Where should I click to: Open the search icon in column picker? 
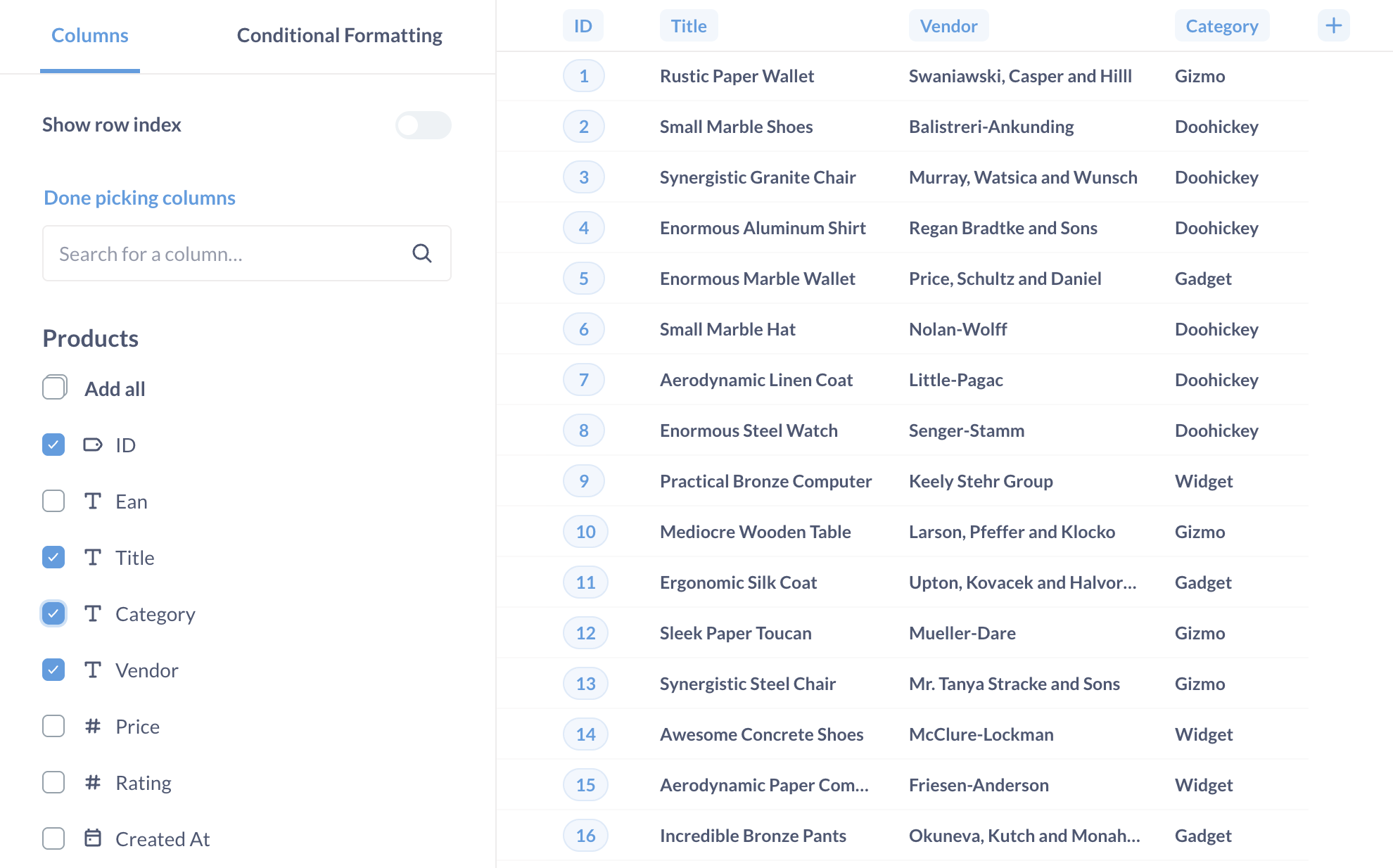(x=422, y=254)
